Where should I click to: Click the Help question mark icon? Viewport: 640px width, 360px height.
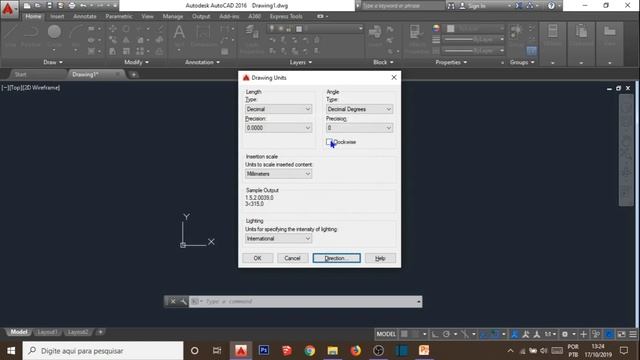tap(551, 6)
